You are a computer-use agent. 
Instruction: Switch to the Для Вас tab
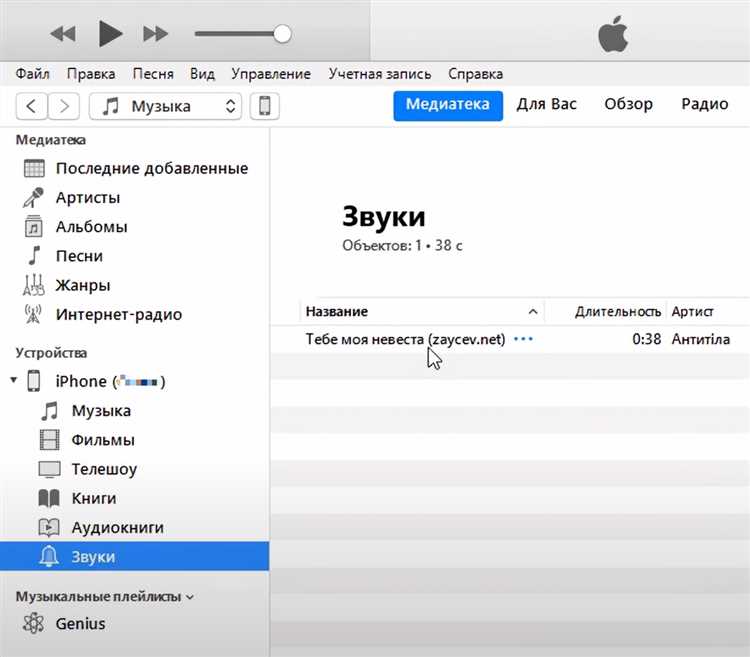[546, 104]
